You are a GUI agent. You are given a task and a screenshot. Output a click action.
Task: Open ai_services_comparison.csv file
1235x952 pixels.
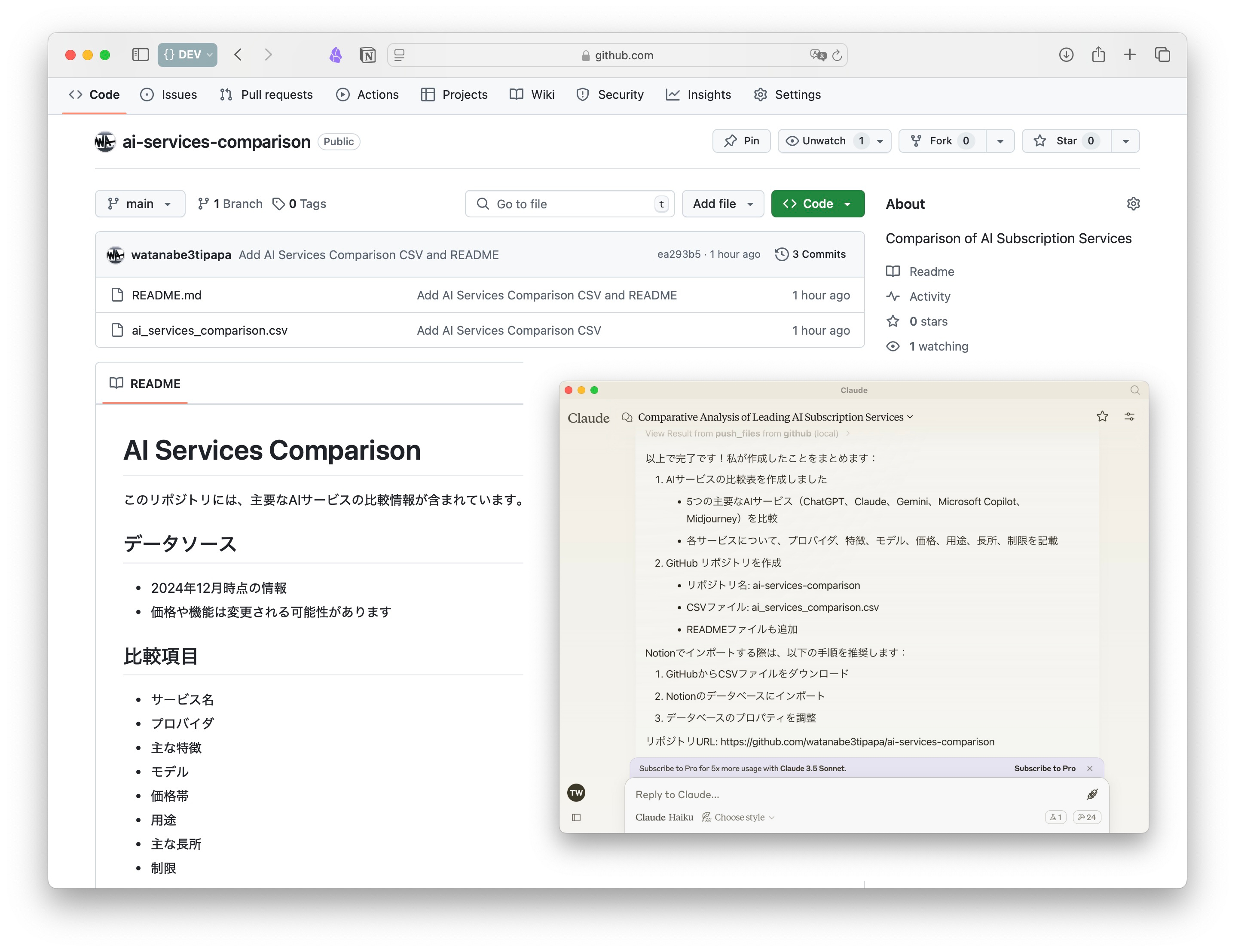pyautogui.click(x=209, y=331)
